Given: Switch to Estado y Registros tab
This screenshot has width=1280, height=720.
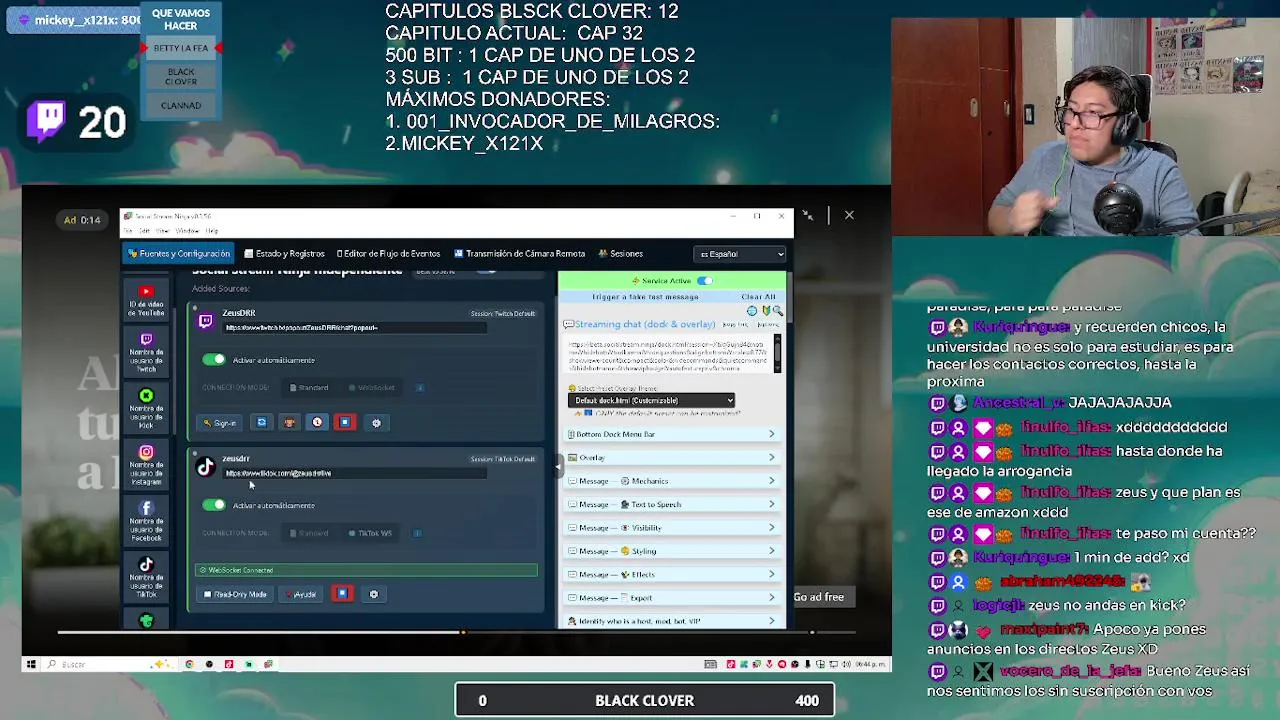Looking at the screenshot, I should (x=284, y=254).
